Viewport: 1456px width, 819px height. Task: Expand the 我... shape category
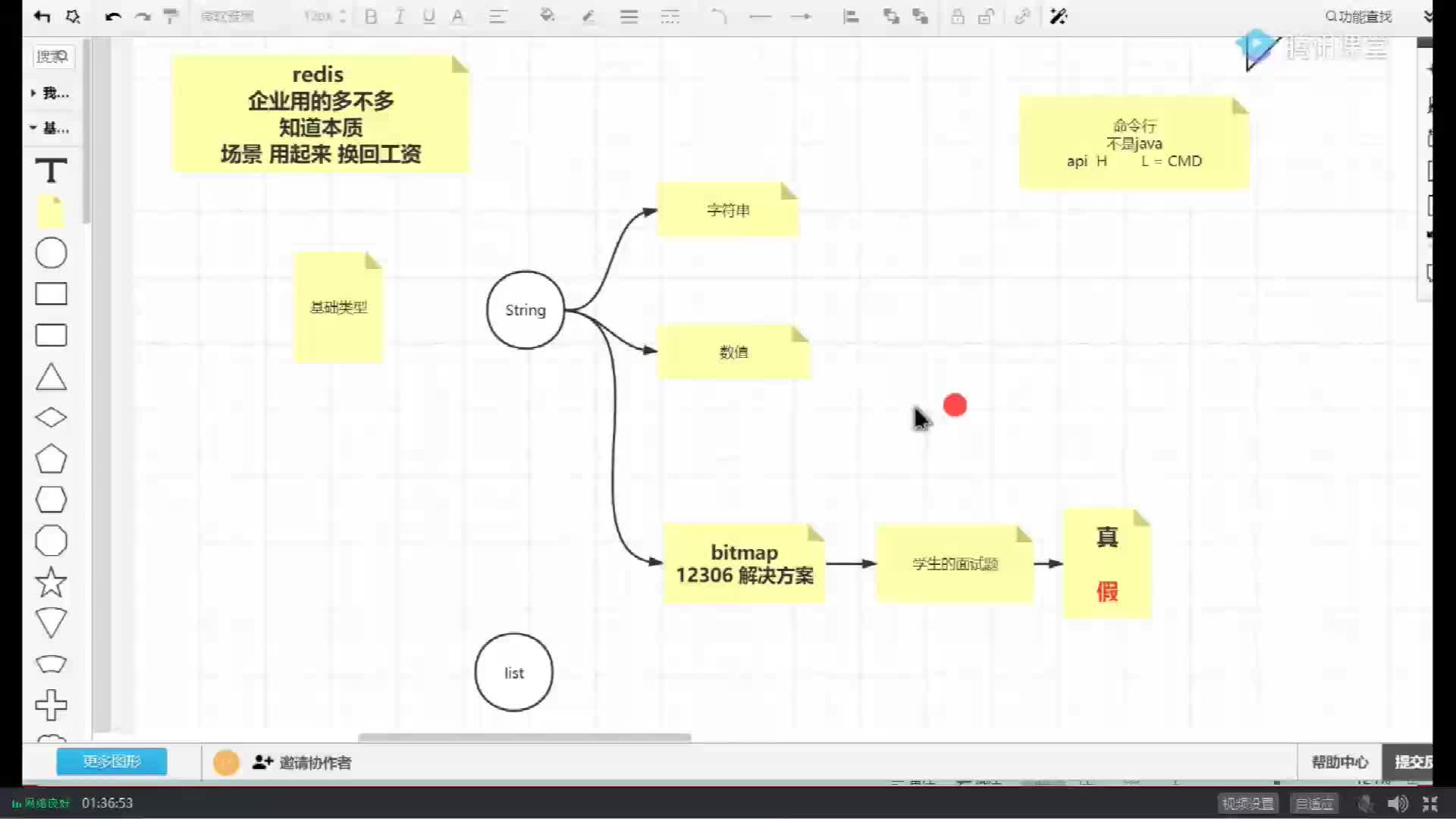[x=50, y=93]
